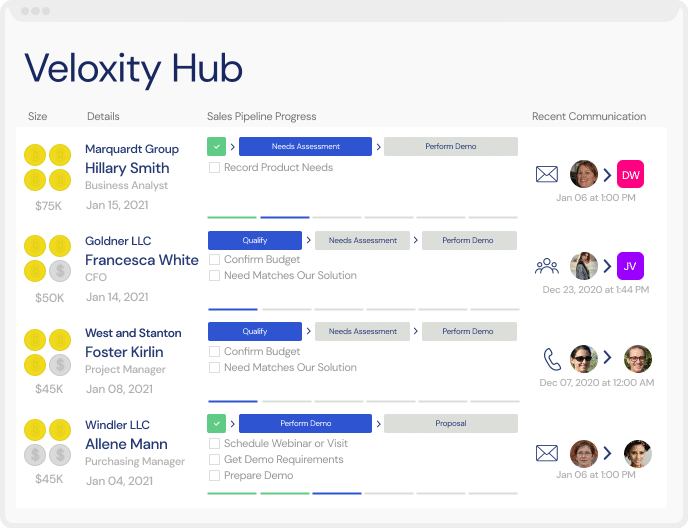The height and width of the screenshot is (528, 688).
Task: Click chevron after green check in Marquardt row
Action: coord(233,147)
